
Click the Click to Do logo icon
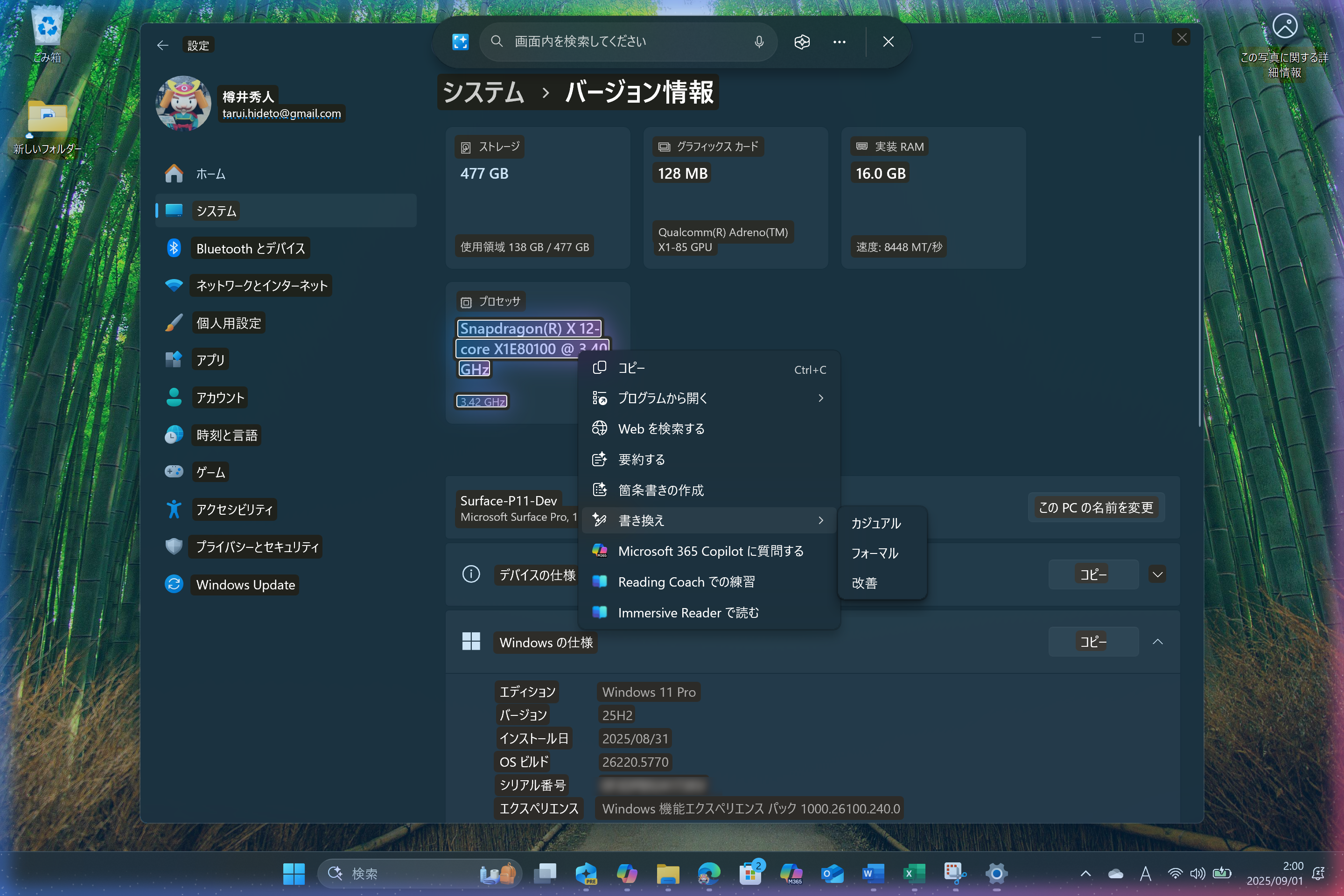click(460, 42)
